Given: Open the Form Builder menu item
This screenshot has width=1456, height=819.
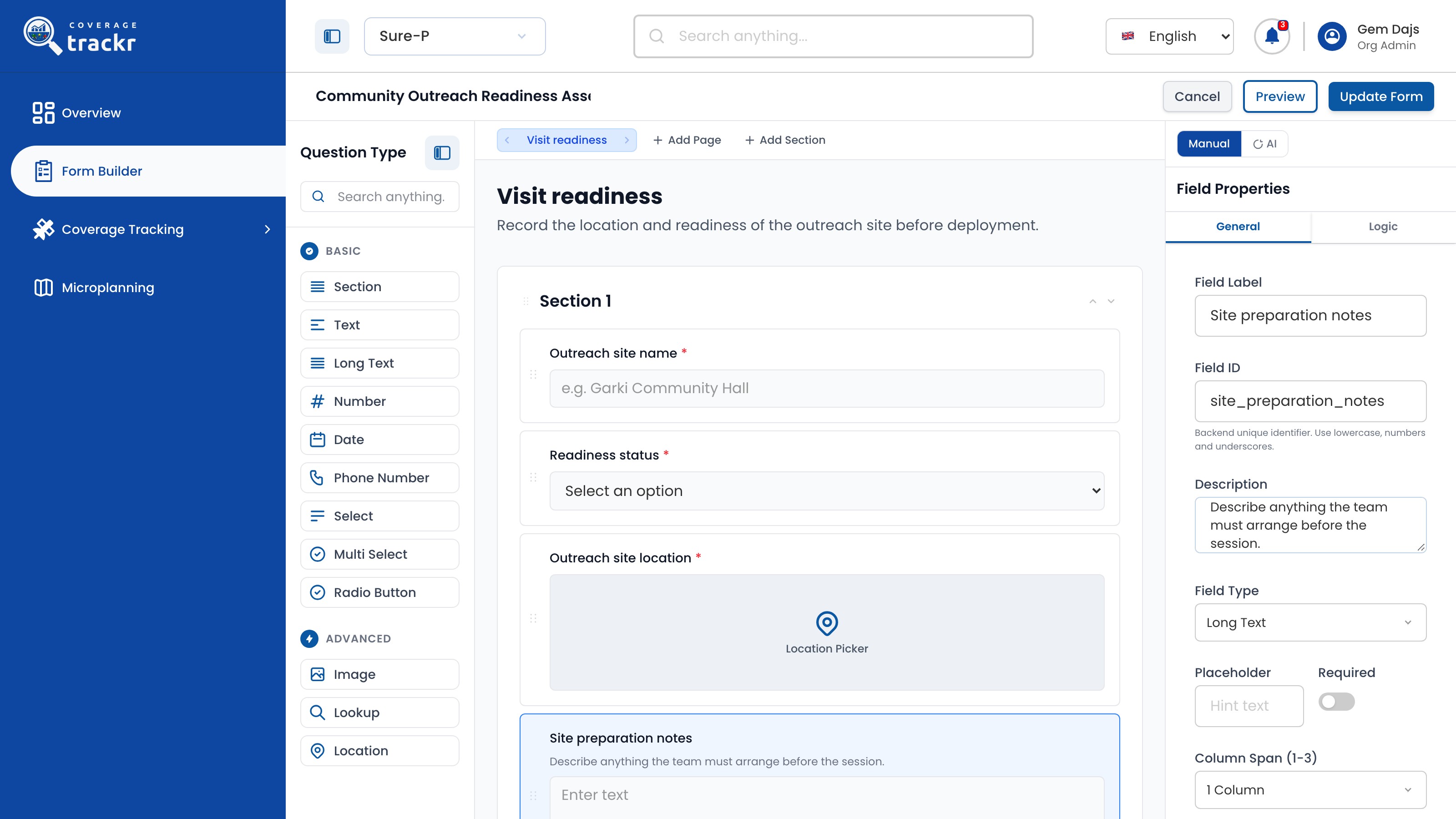Looking at the screenshot, I should [x=148, y=171].
